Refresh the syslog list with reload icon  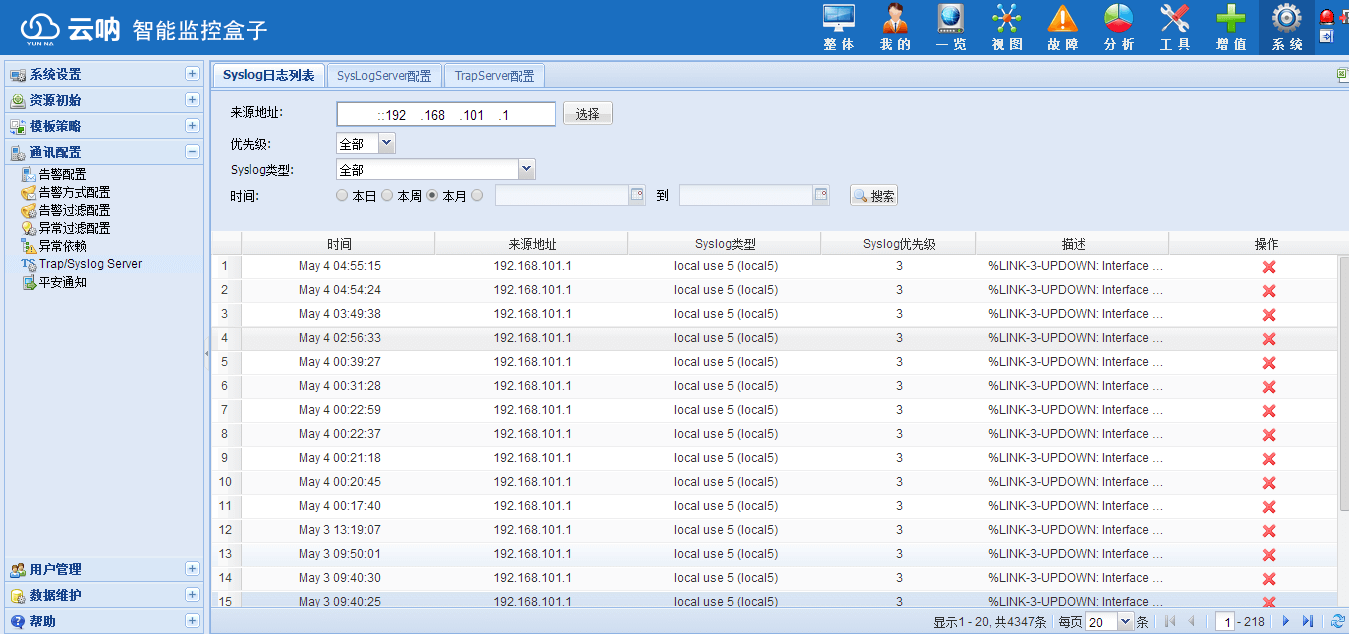1337,622
